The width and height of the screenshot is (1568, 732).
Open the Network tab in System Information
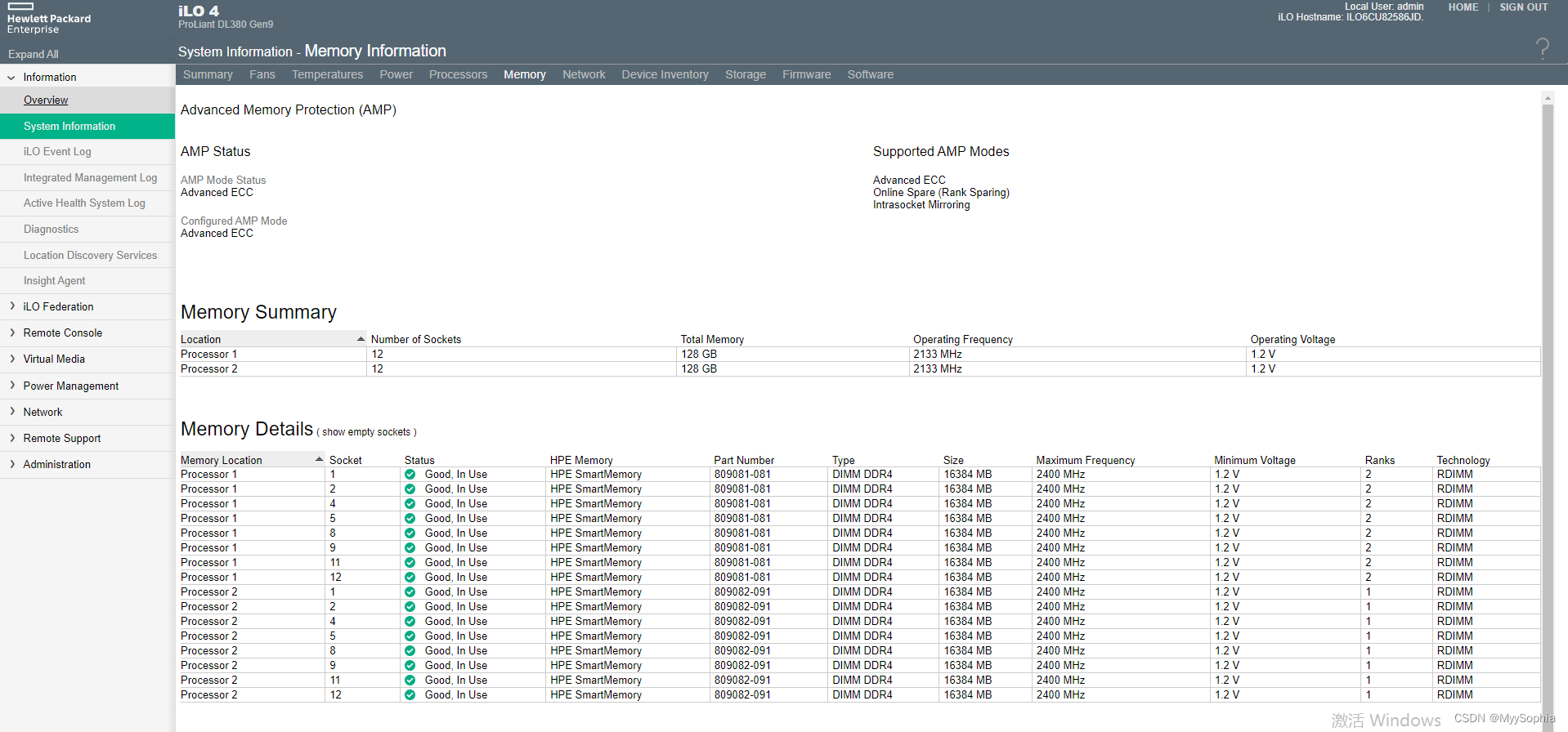tap(584, 74)
